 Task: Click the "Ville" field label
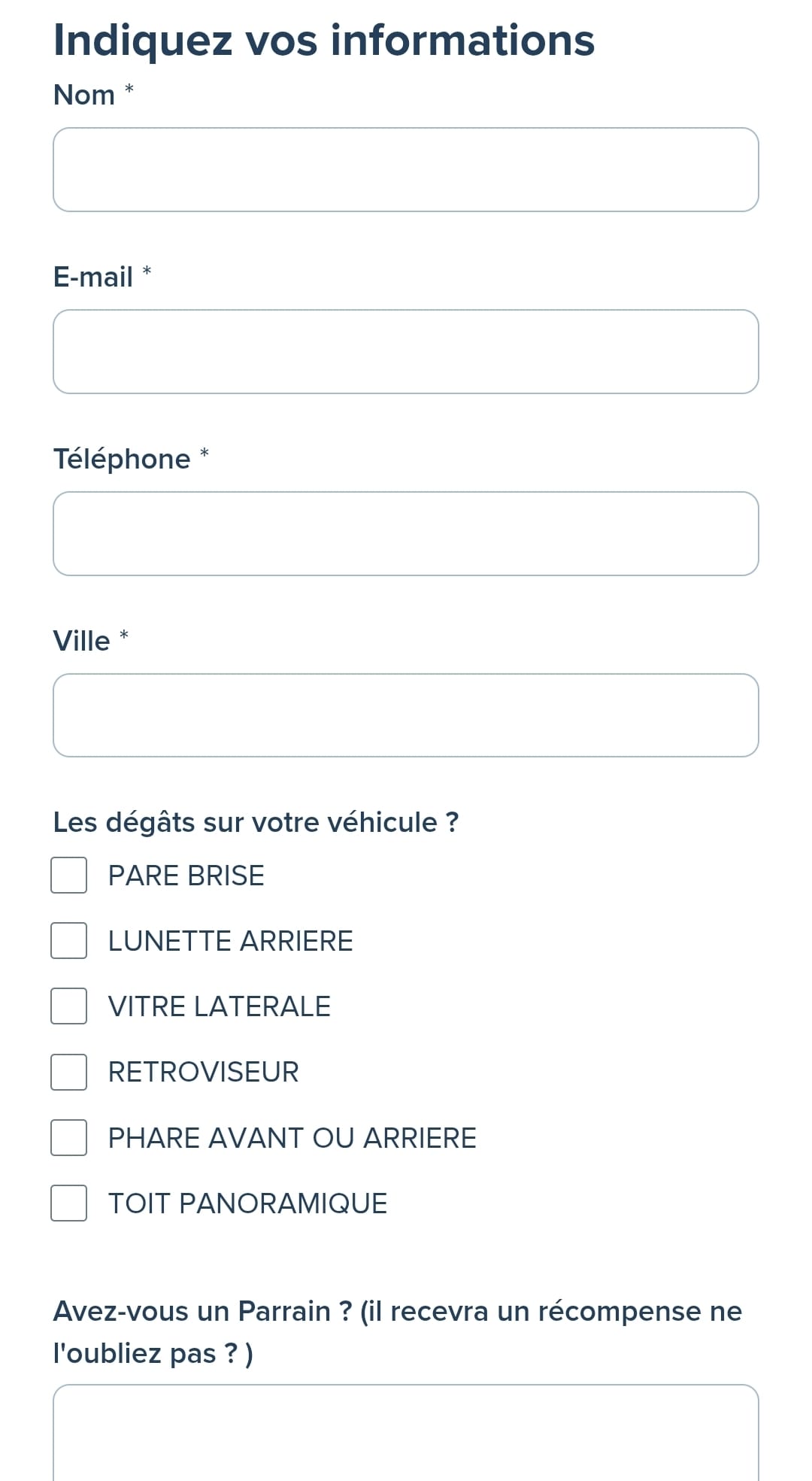[x=81, y=642]
